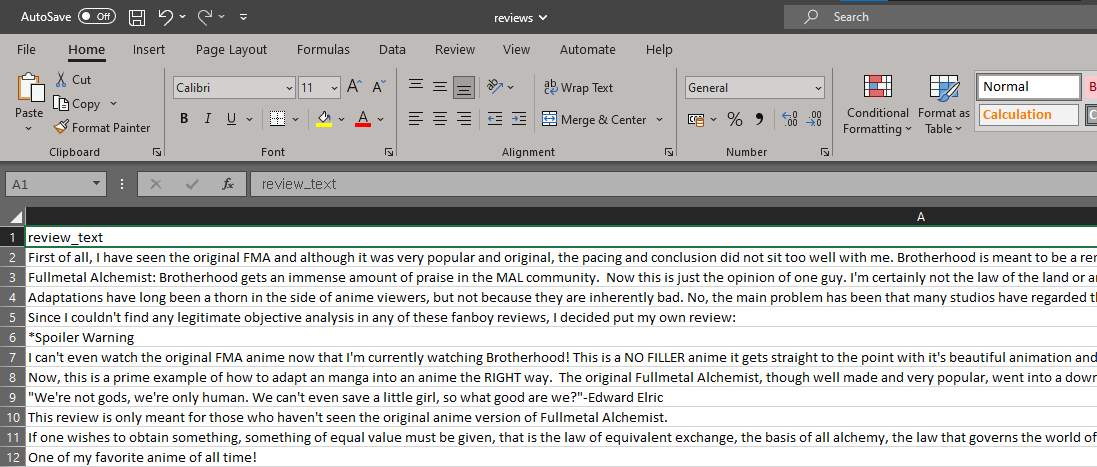The height and width of the screenshot is (467, 1097).
Task: Toggle Bottom Align icon
Action: pyautogui.click(x=463, y=87)
